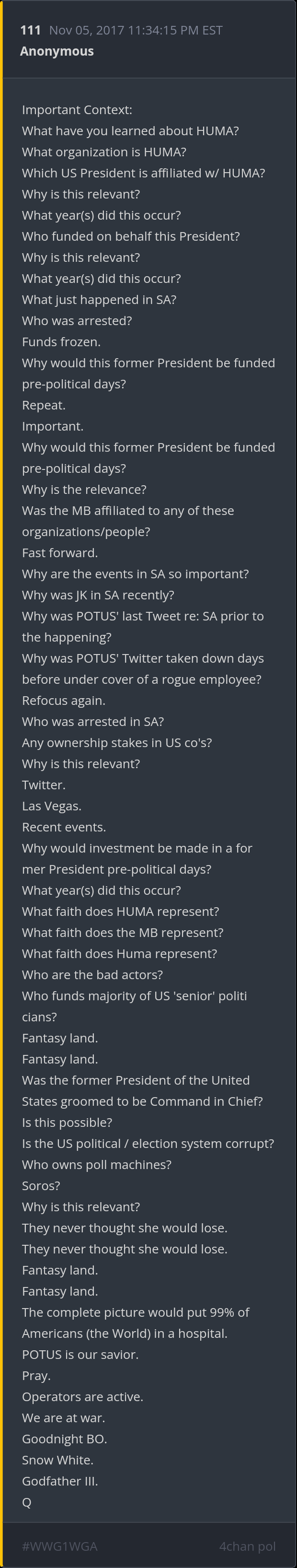This screenshot has width=297, height=1568.
Task: Click the "Refocus again." line
Action: (63, 700)
